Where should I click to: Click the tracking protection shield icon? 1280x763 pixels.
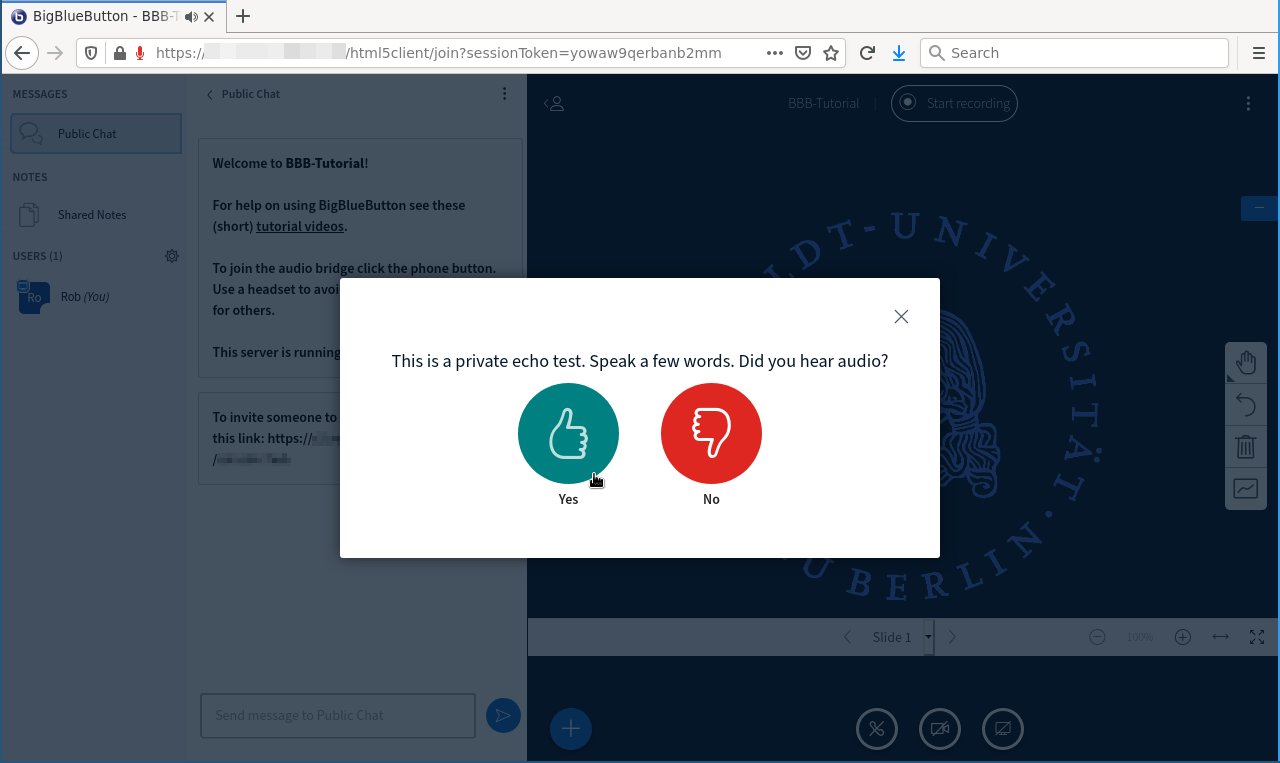tap(91, 53)
